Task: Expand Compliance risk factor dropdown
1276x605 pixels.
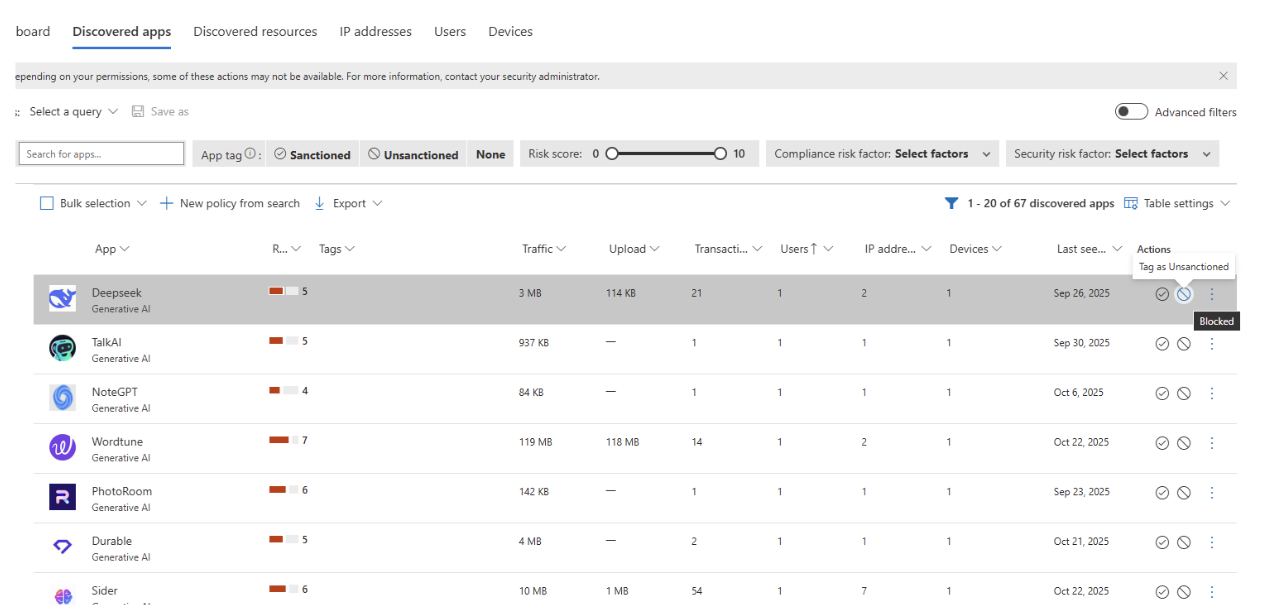Action: [x=882, y=154]
